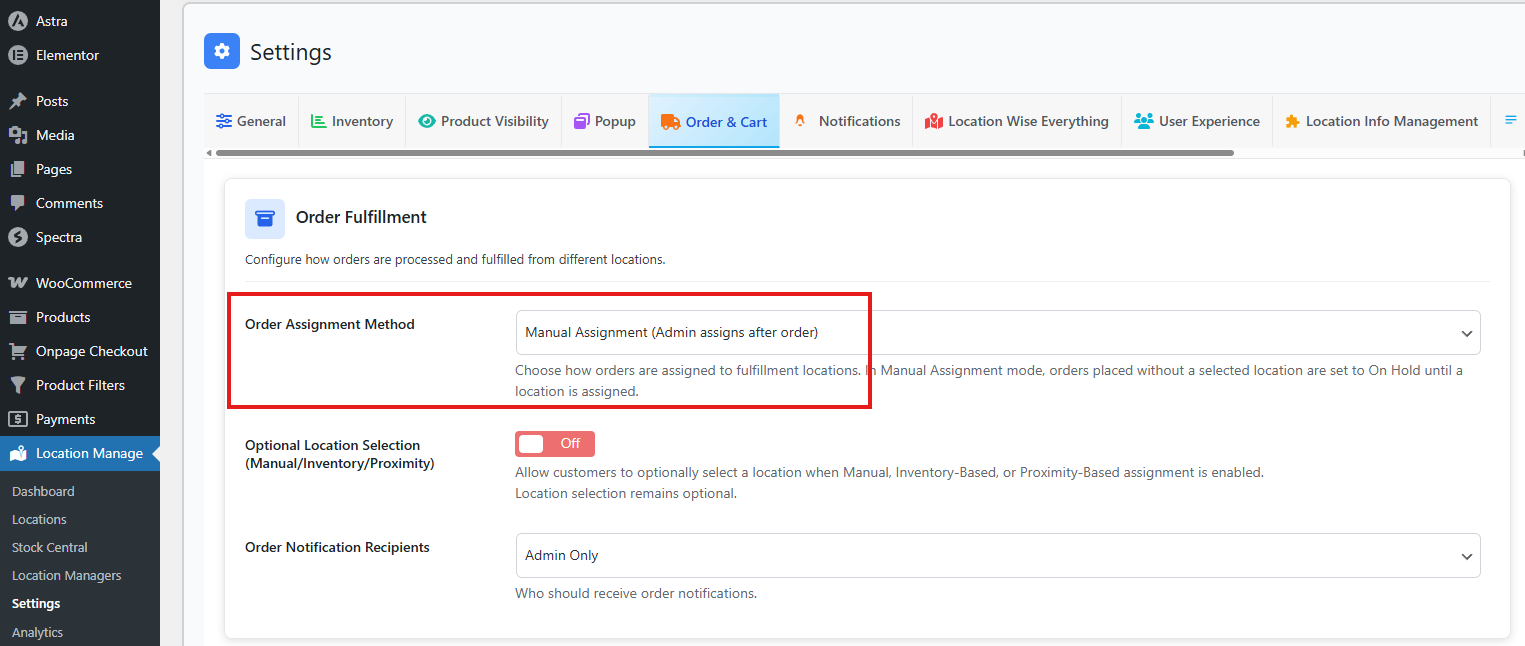Go to Stock Central submenu

click(x=50, y=547)
